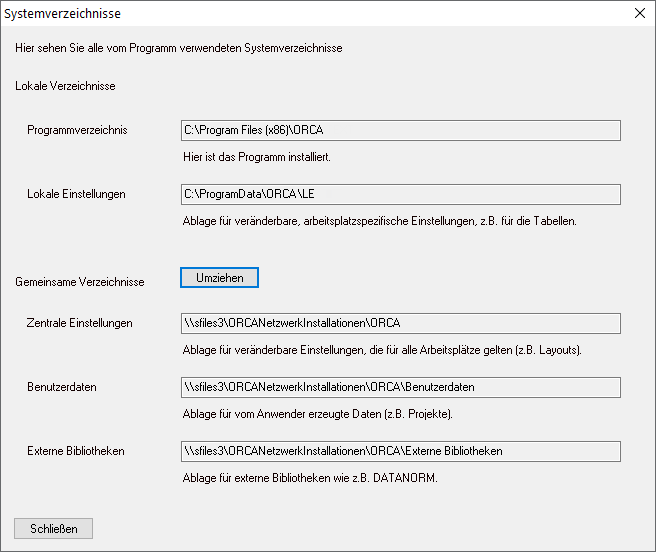Click the Programmverzeichnis label
This screenshot has width=656, height=552.
tap(77, 130)
